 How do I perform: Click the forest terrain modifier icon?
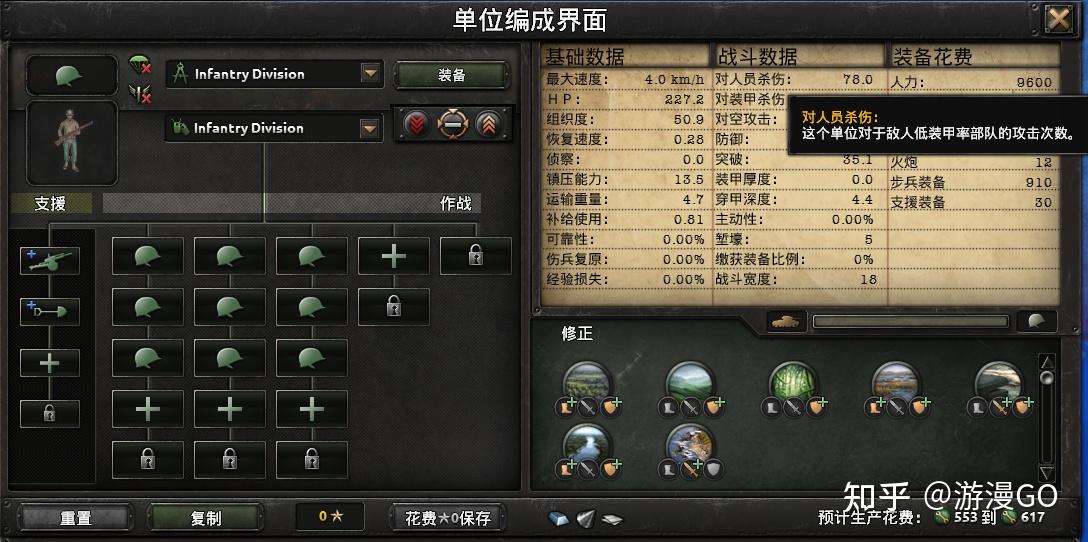tap(793, 383)
